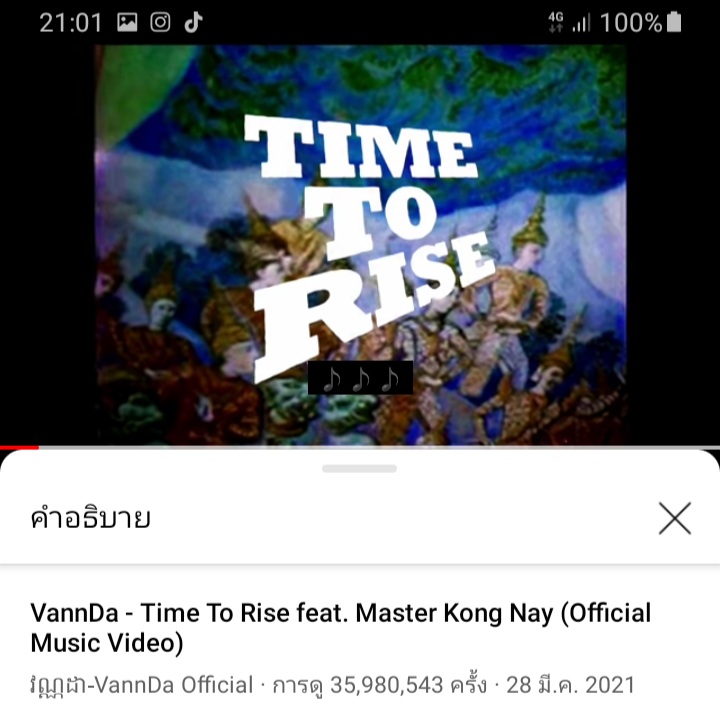This screenshot has width=720, height=717.
Task: Click the gray unplayed part of progress bar
Action: click(379, 447)
